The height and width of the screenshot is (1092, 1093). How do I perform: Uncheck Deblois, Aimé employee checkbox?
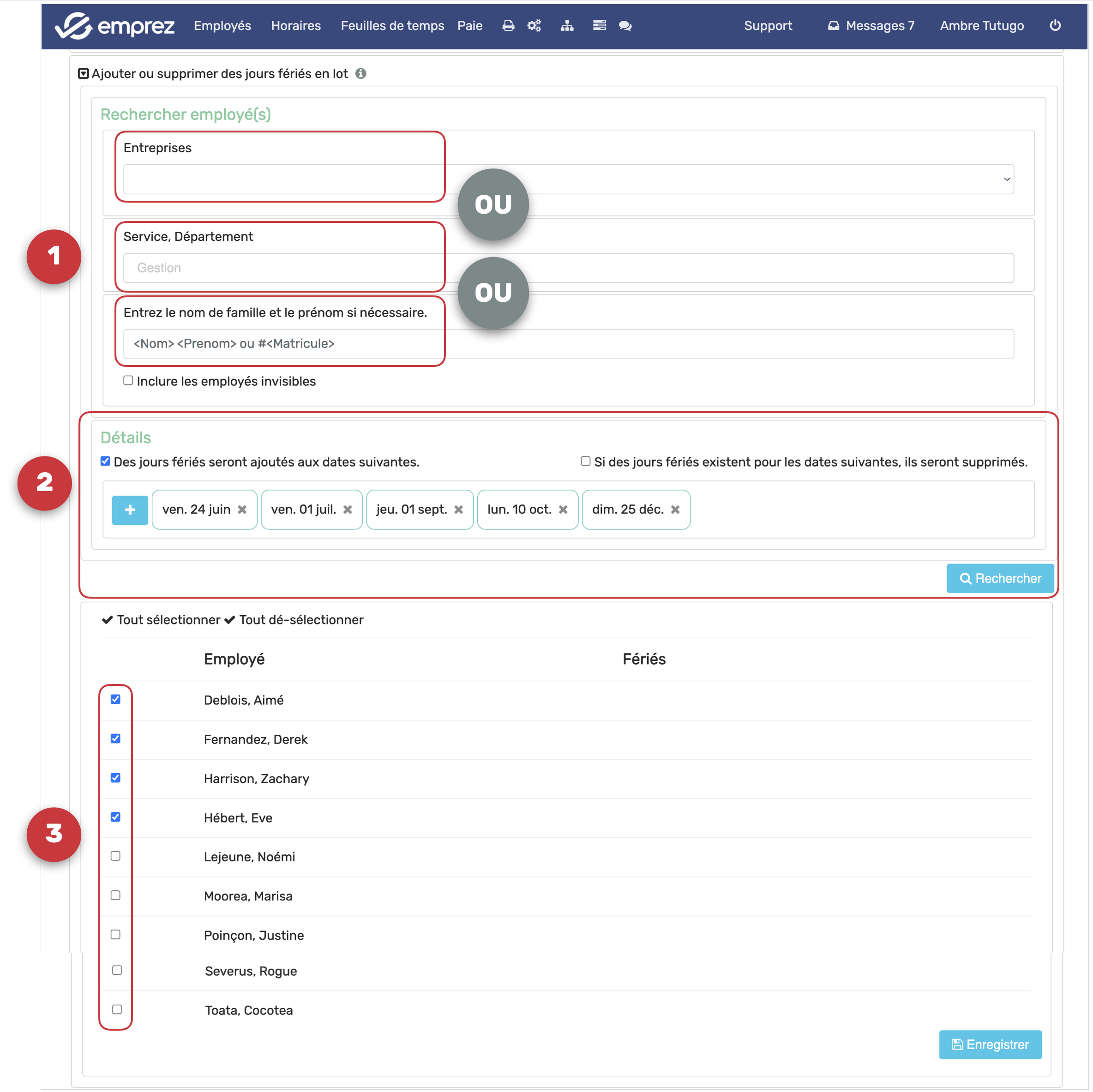[x=115, y=699]
